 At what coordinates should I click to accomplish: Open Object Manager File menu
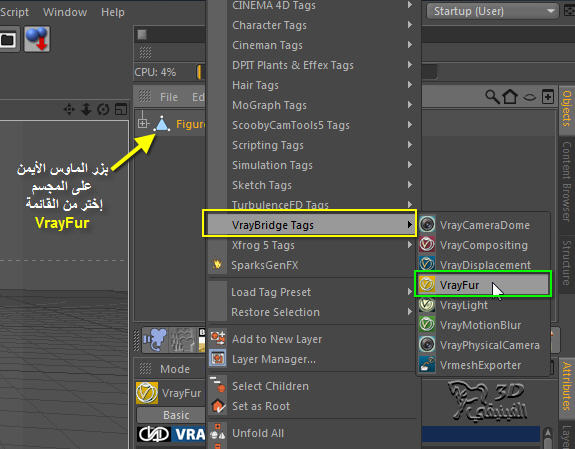[169, 97]
